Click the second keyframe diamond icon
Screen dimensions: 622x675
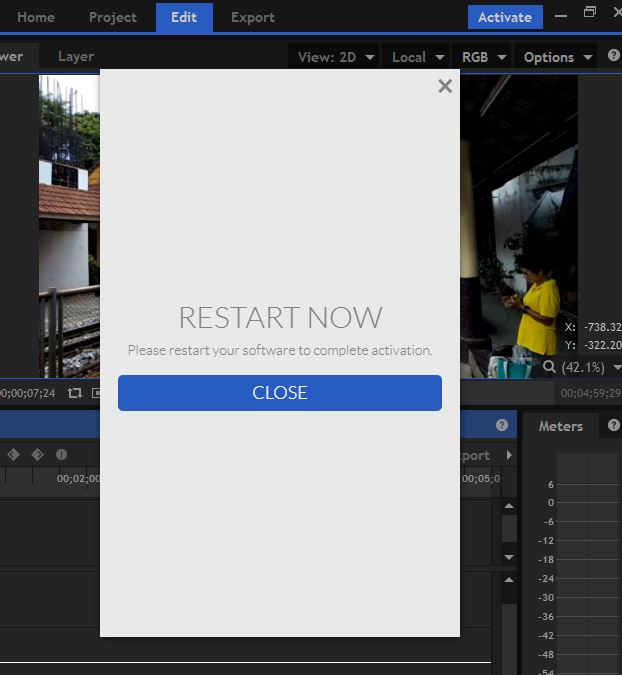[x=37, y=455]
